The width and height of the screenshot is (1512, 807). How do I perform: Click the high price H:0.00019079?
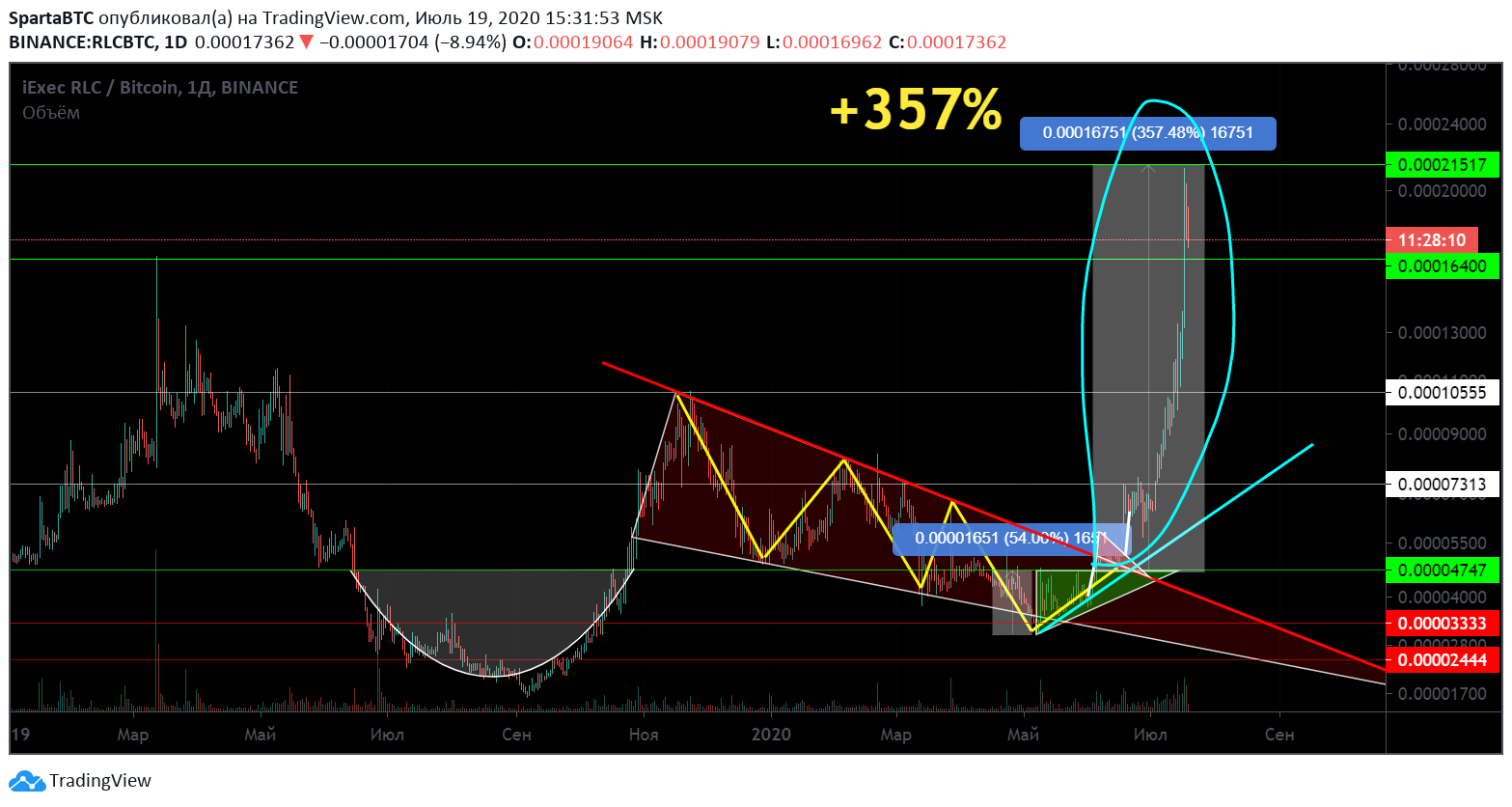[700, 42]
